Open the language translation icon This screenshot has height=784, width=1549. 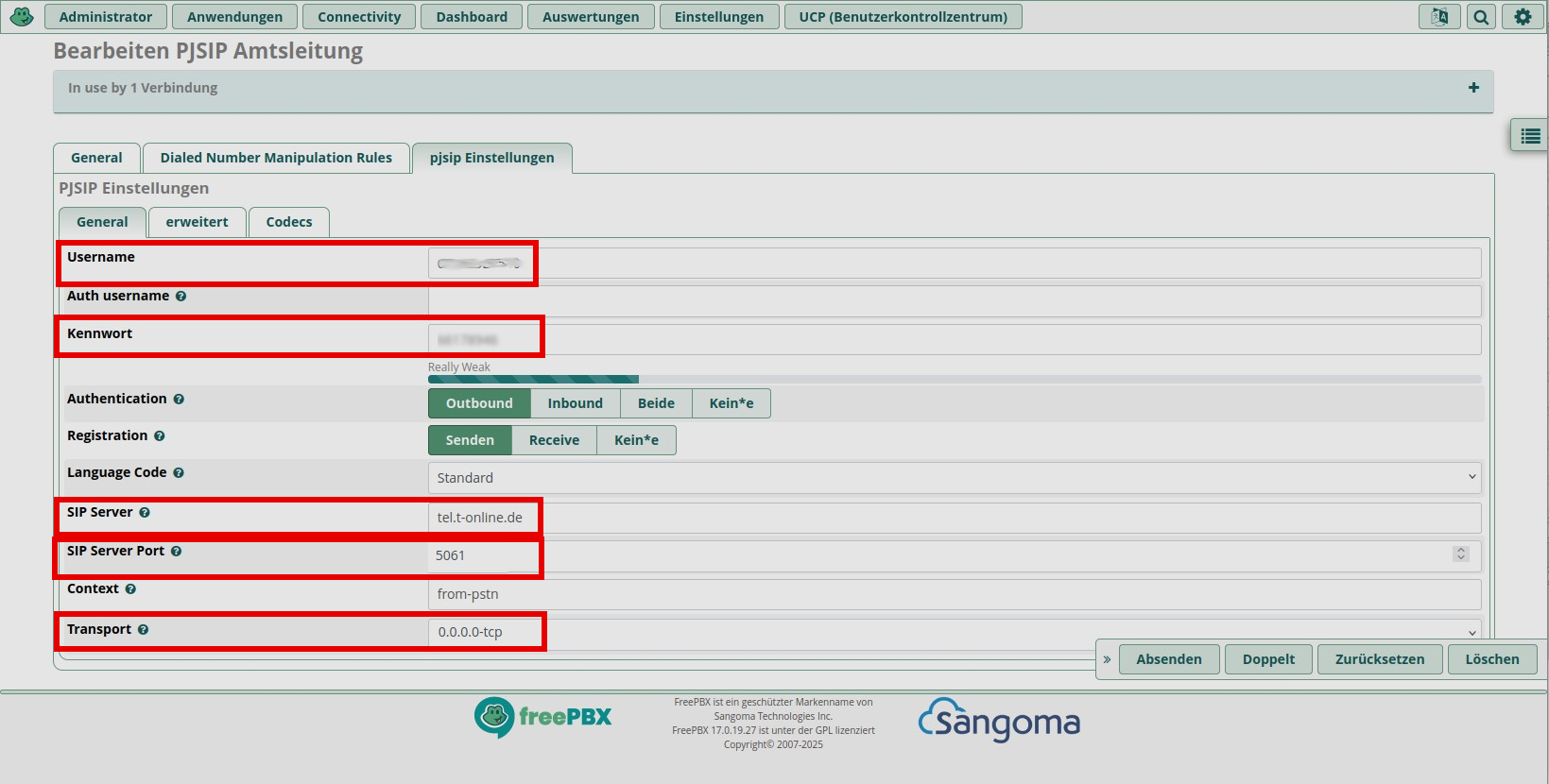(x=1438, y=17)
